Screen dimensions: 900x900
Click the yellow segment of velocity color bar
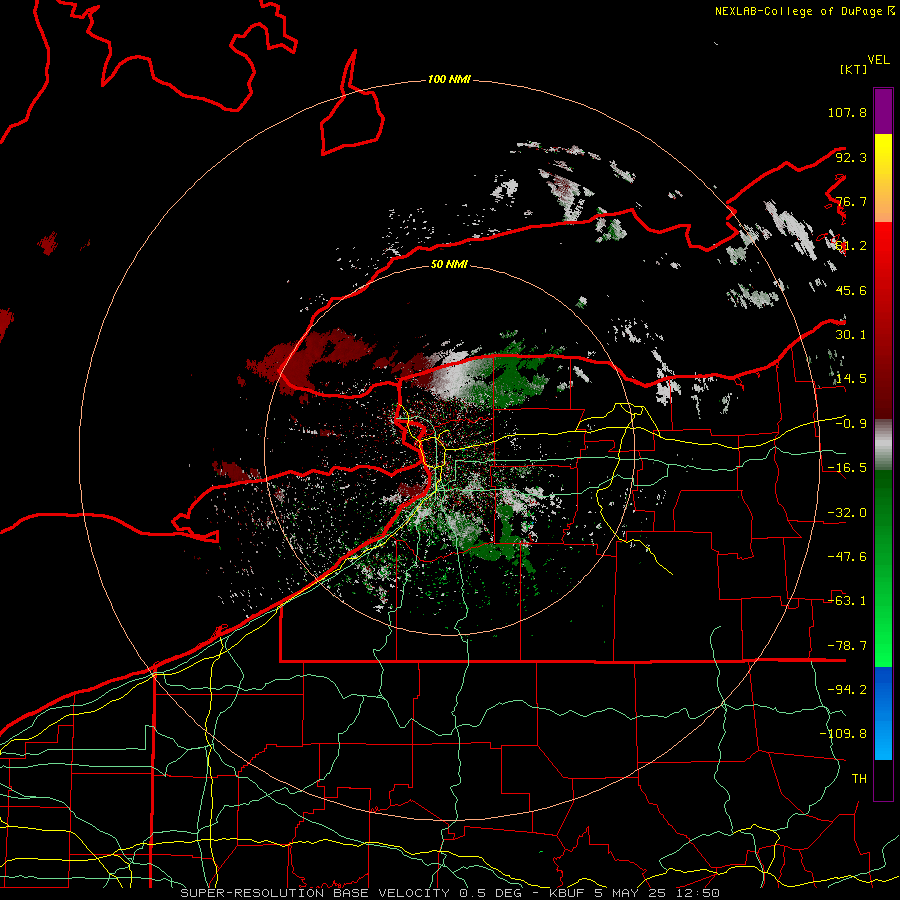point(883,178)
